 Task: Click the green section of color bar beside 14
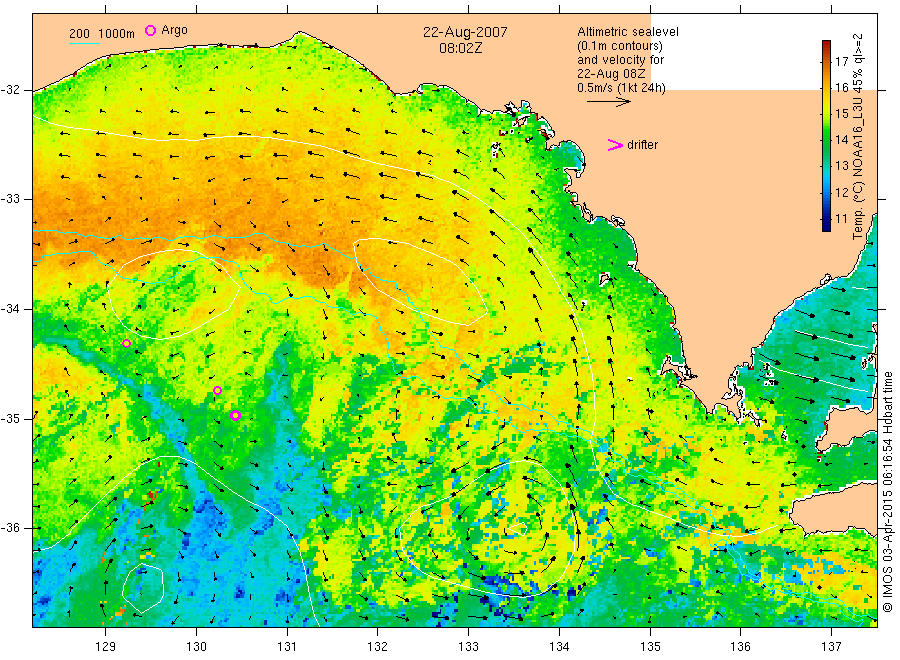pos(826,139)
